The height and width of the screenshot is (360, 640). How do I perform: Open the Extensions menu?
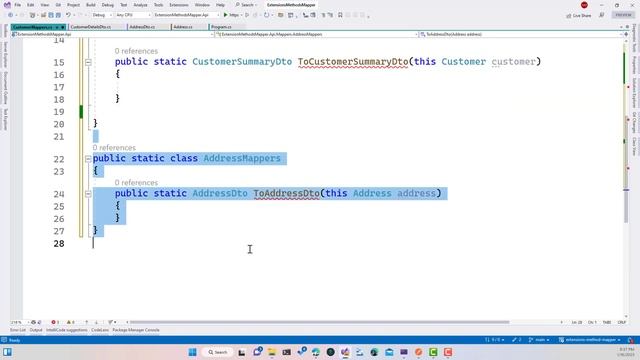[x=179, y=5]
